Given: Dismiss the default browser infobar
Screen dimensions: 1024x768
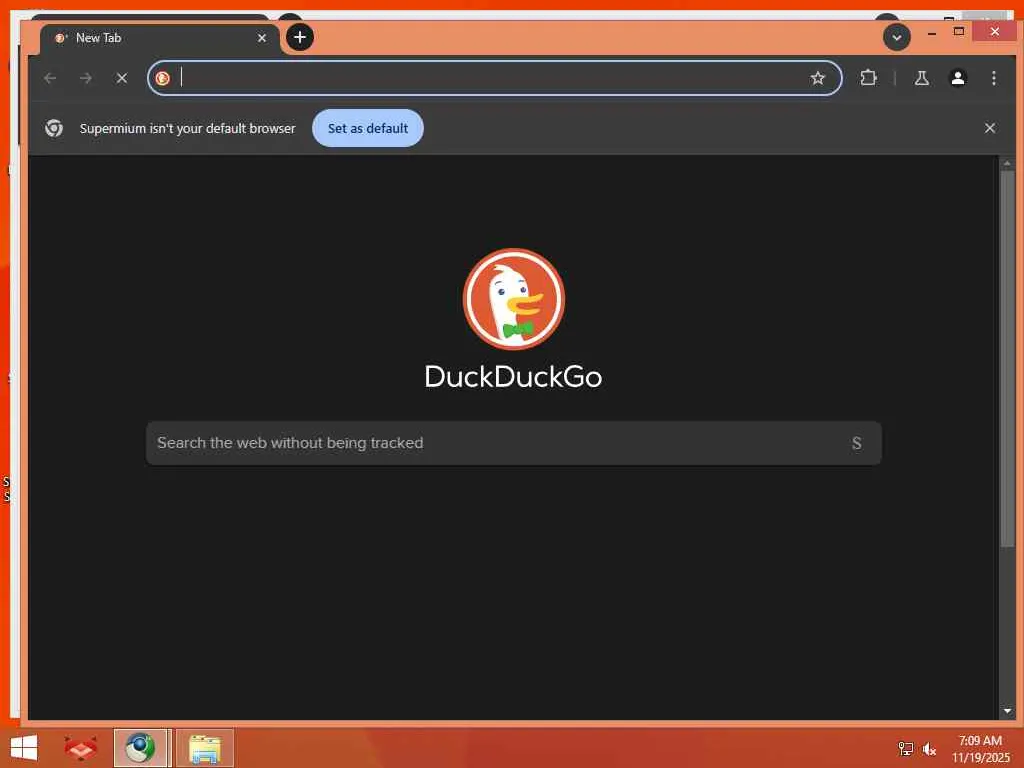Looking at the screenshot, I should coord(990,128).
